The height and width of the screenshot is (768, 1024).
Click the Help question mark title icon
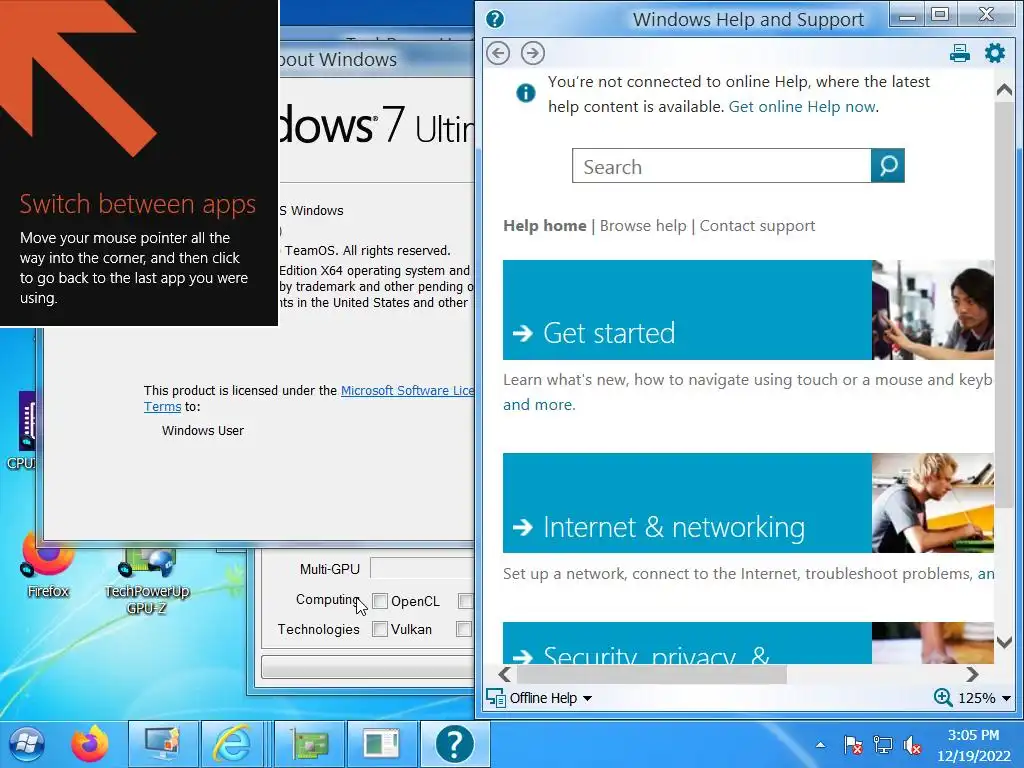pos(495,19)
